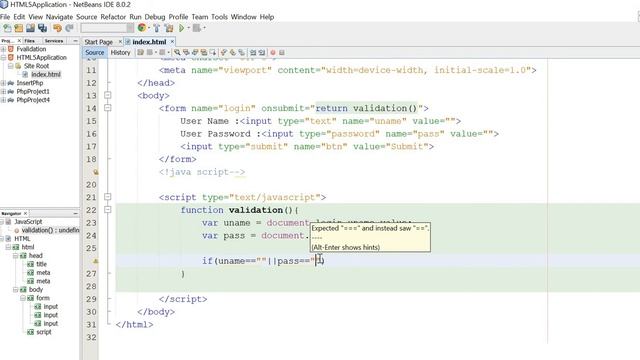Open the Refactor menu
The height and width of the screenshot is (360, 640).
(x=113, y=17)
